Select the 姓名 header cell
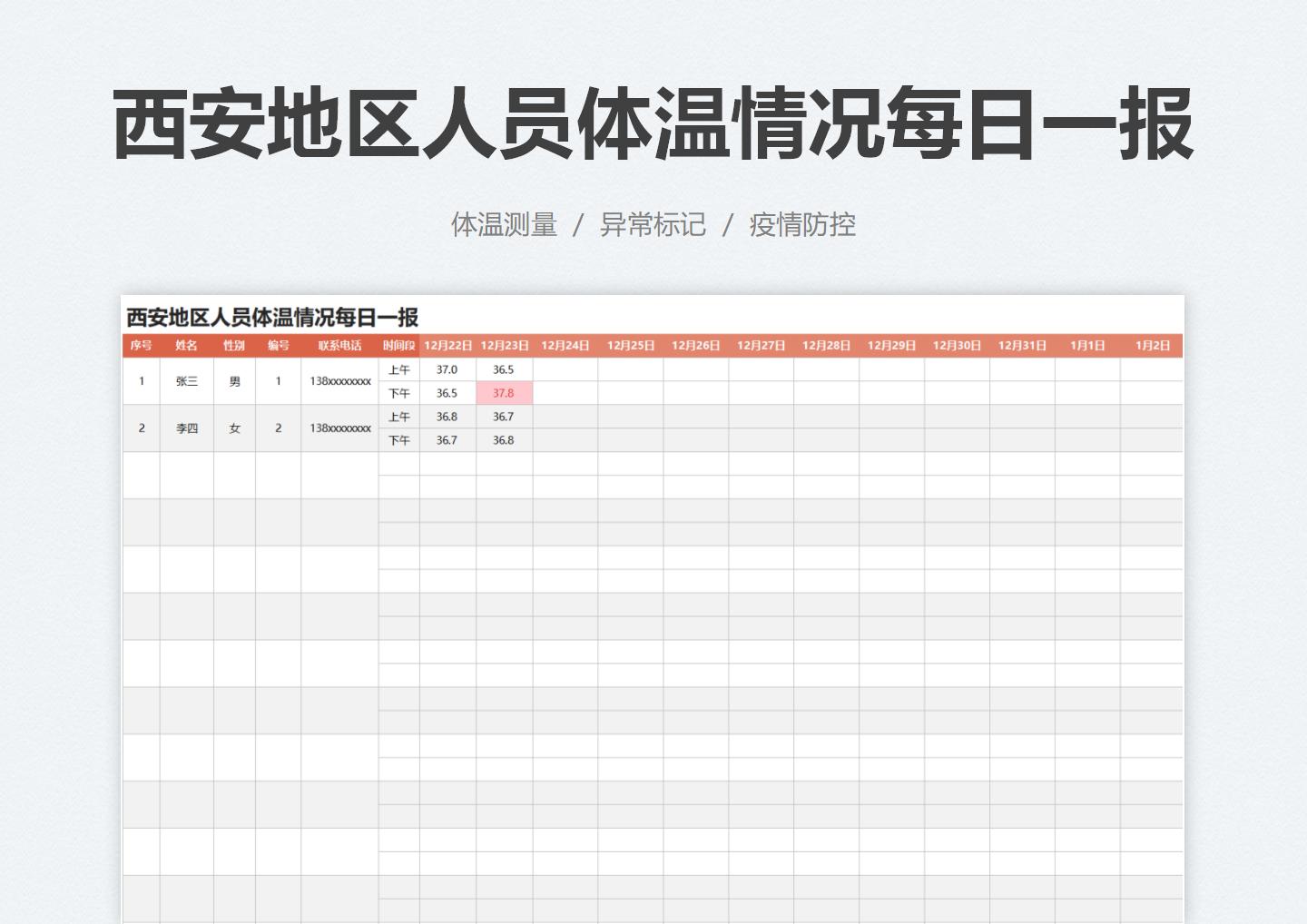 pyautogui.click(x=186, y=345)
